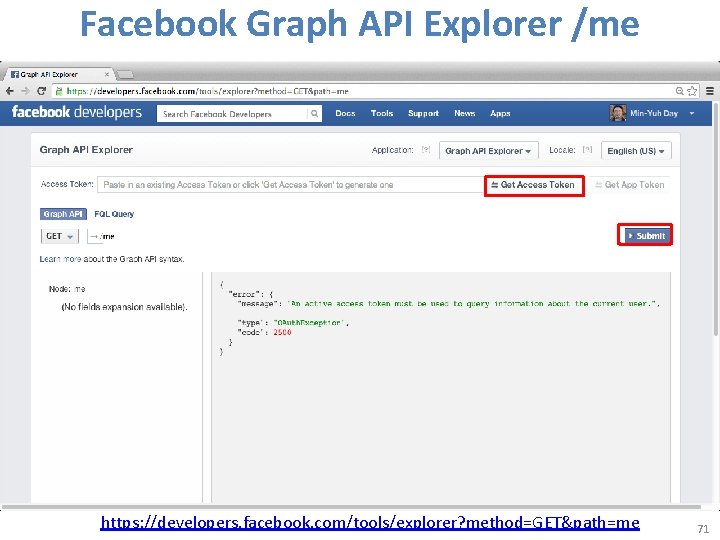The width and height of the screenshot is (720, 540).
Task: Open the GET method dropdown
Action: tap(60, 236)
